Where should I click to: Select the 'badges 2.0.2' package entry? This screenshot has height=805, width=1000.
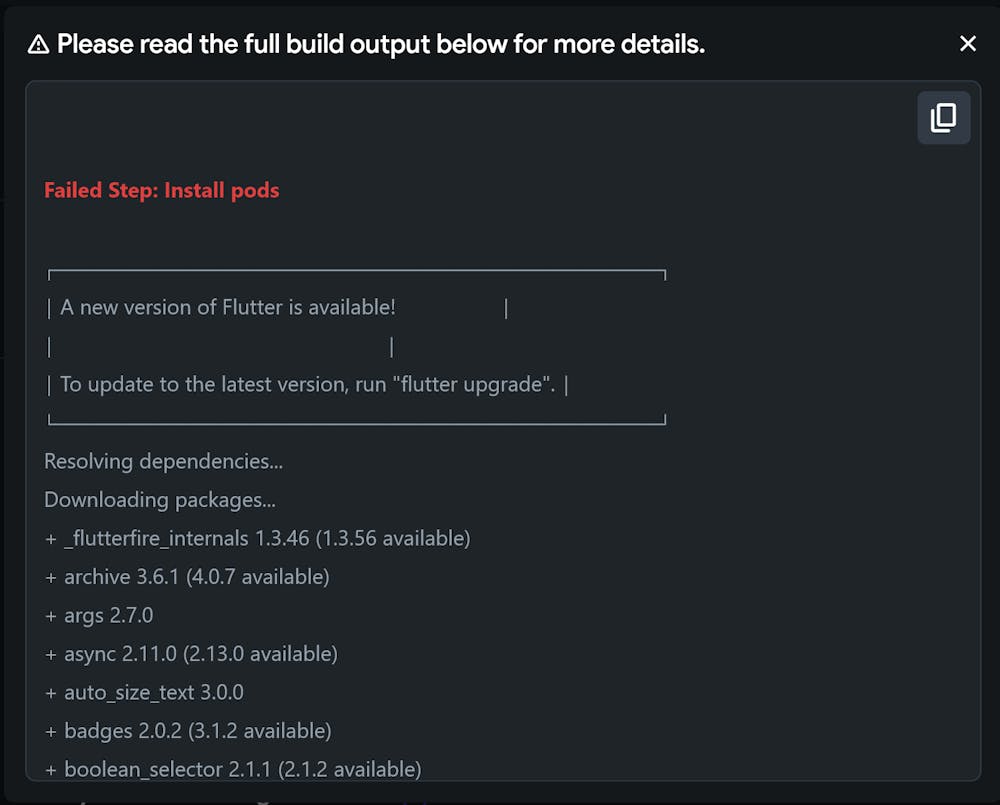(123, 730)
